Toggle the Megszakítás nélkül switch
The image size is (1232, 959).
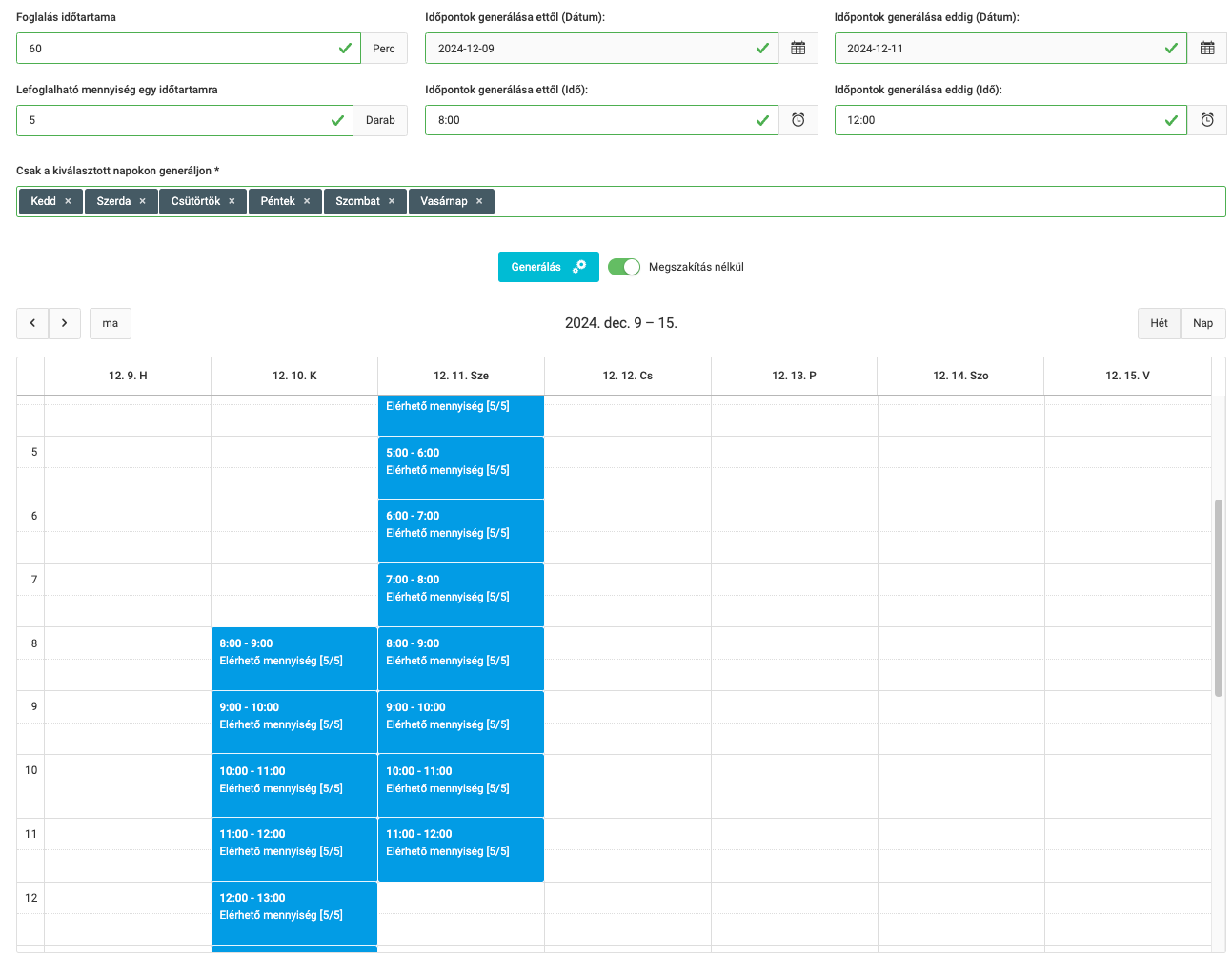(x=624, y=267)
